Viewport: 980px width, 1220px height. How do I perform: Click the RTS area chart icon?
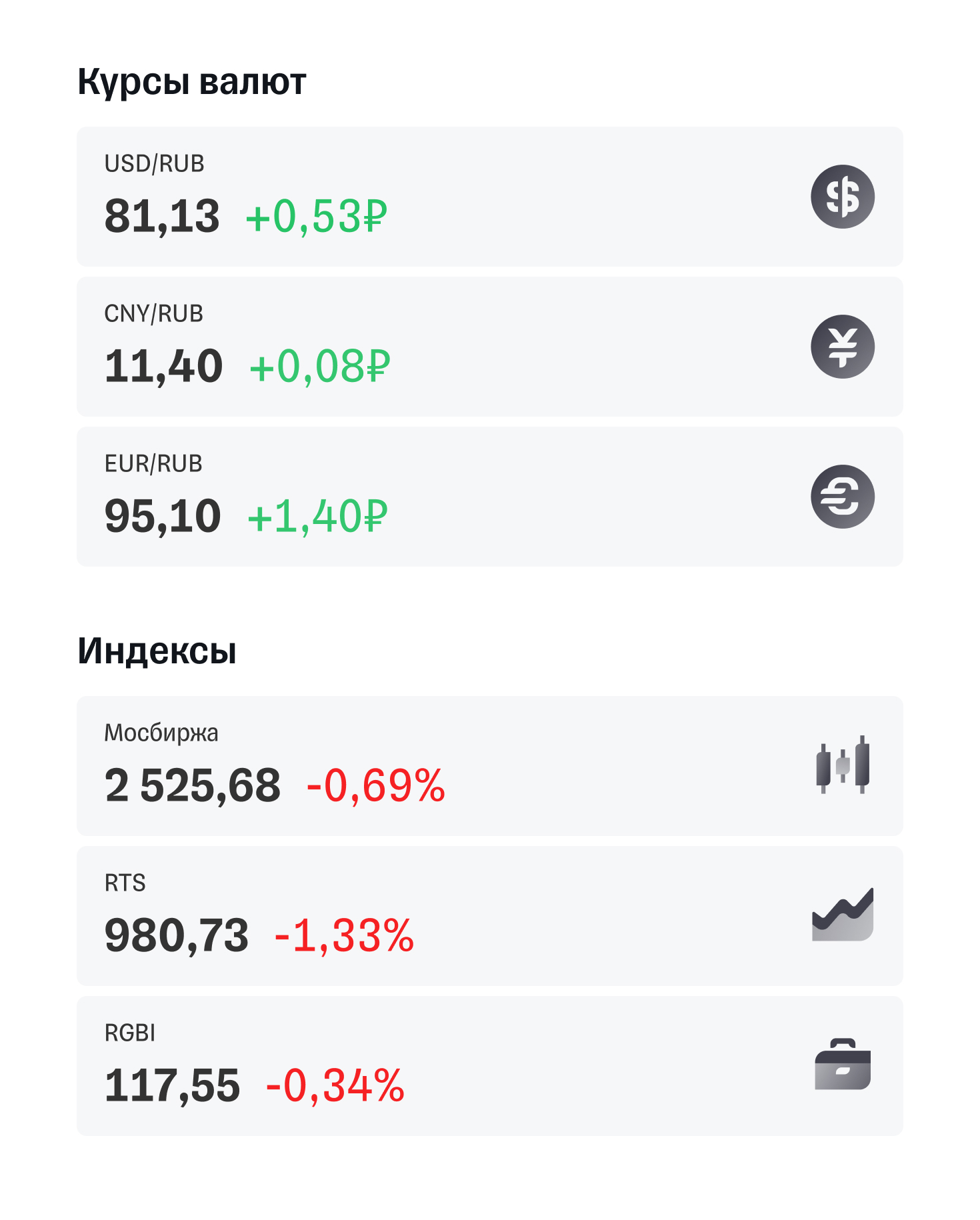coord(842,915)
